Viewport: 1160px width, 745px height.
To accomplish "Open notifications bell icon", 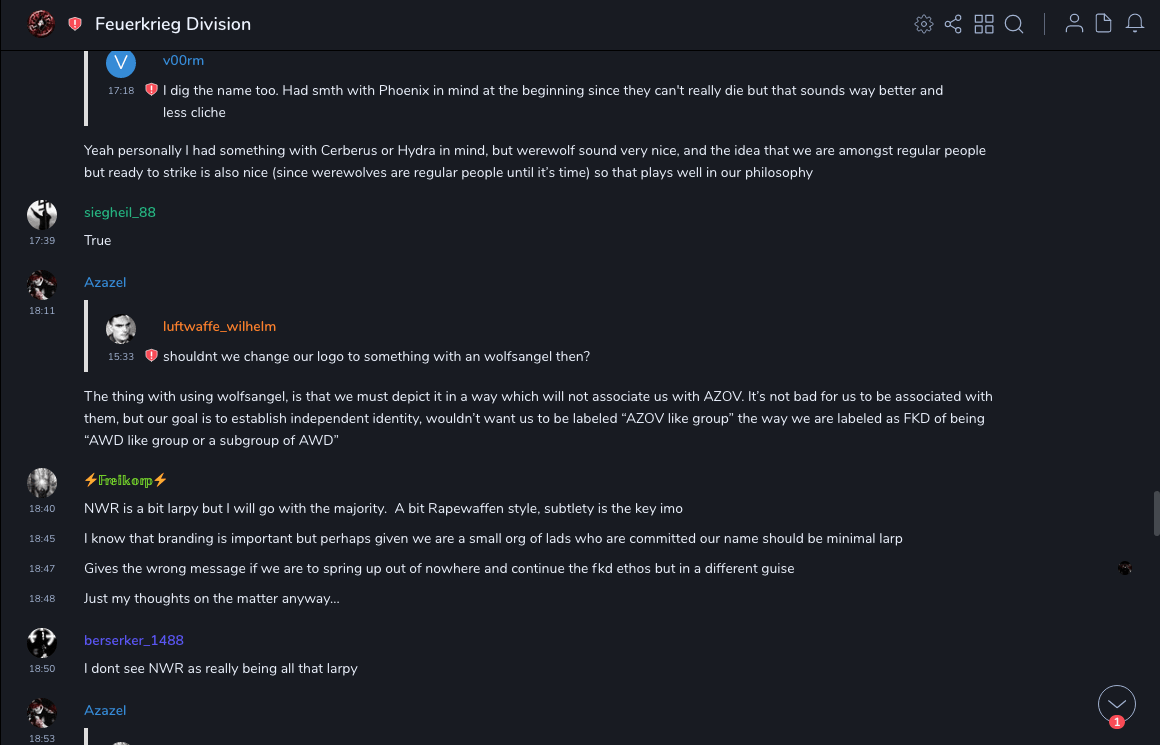I will tap(1135, 24).
